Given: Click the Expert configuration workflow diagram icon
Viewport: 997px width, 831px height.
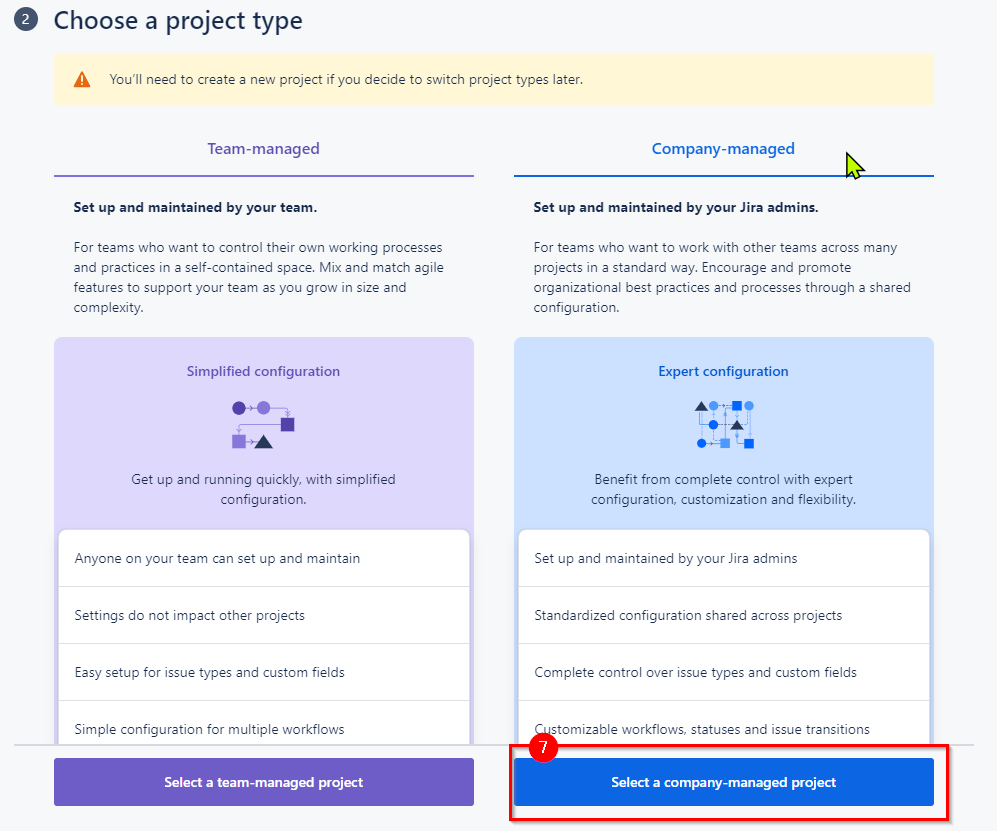Looking at the screenshot, I should point(724,425).
